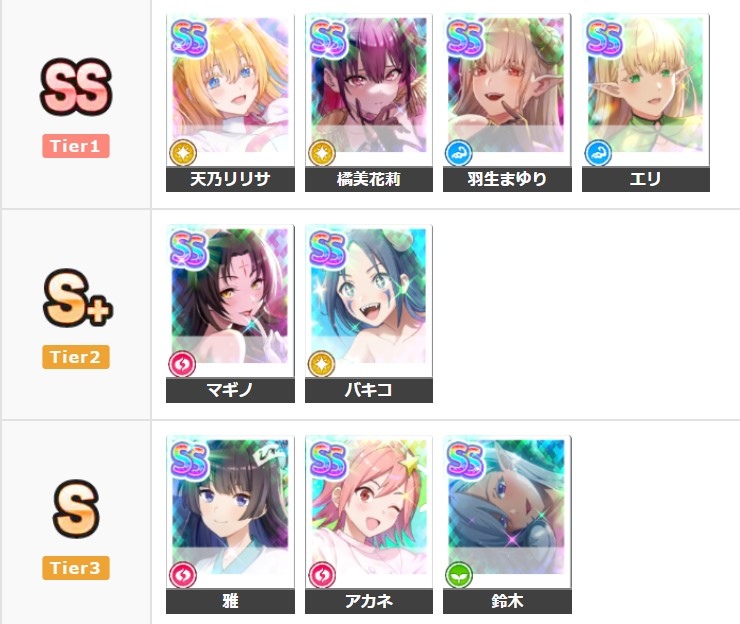Click the SS Tier1 rank icon
Viewport: 740px width, 624px height.
[76, 87]
